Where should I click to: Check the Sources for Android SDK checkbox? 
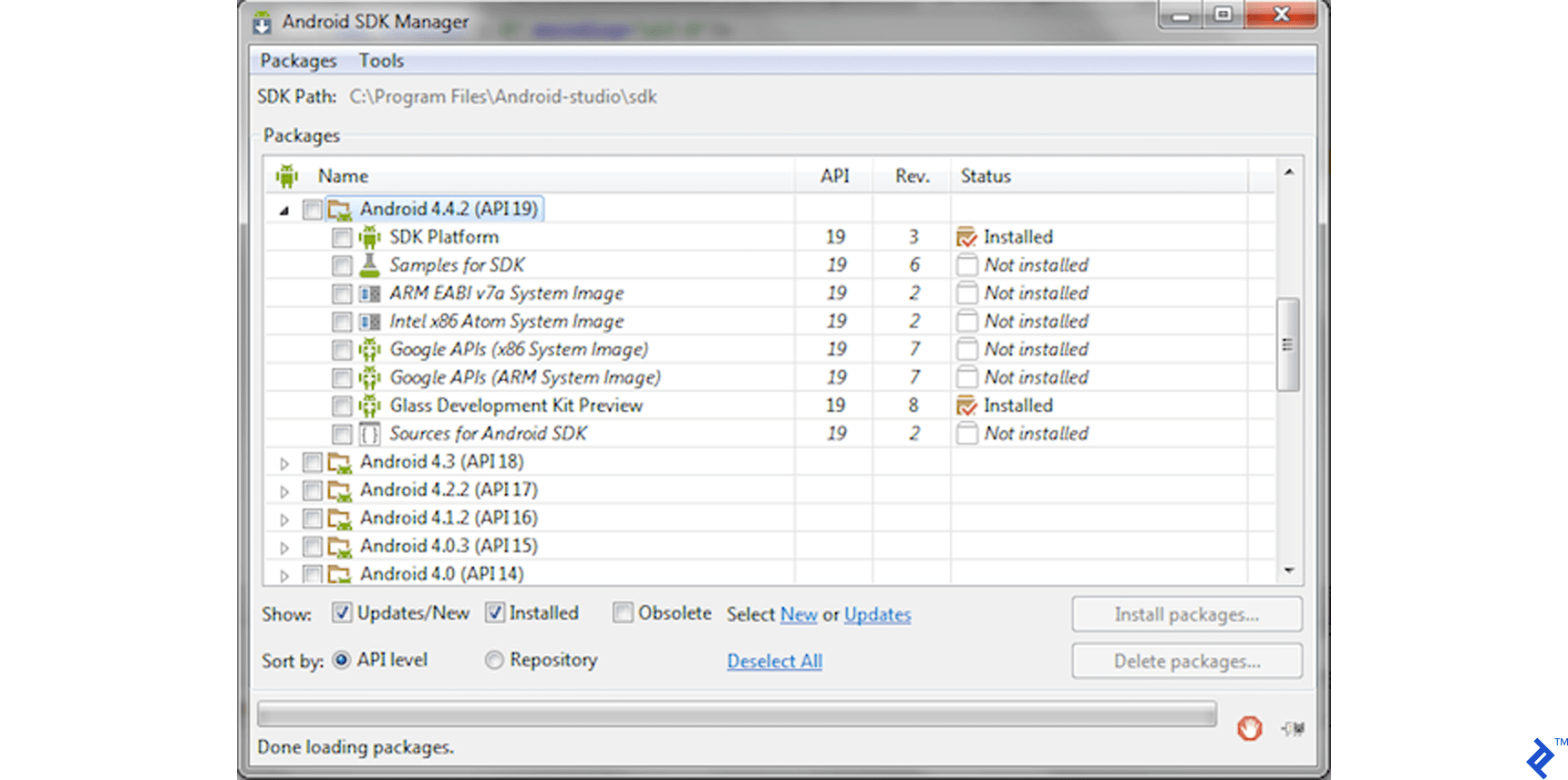click(342, 435)
